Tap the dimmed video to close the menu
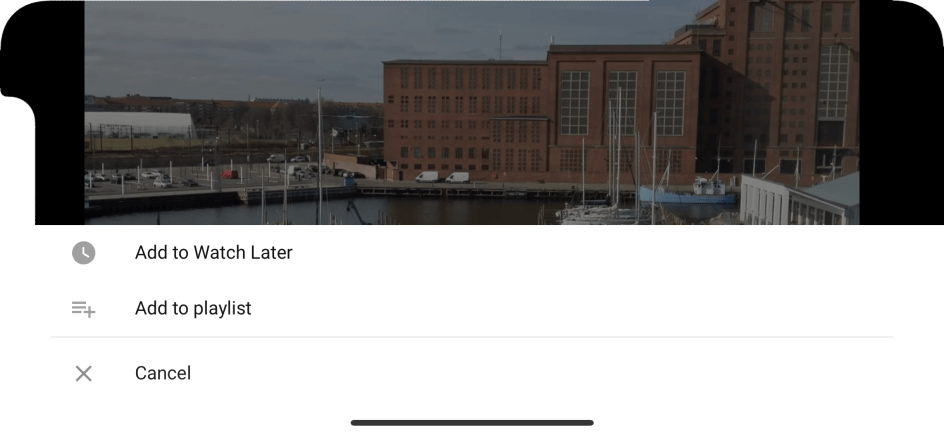The image size is (944, 435). (471, 113)
